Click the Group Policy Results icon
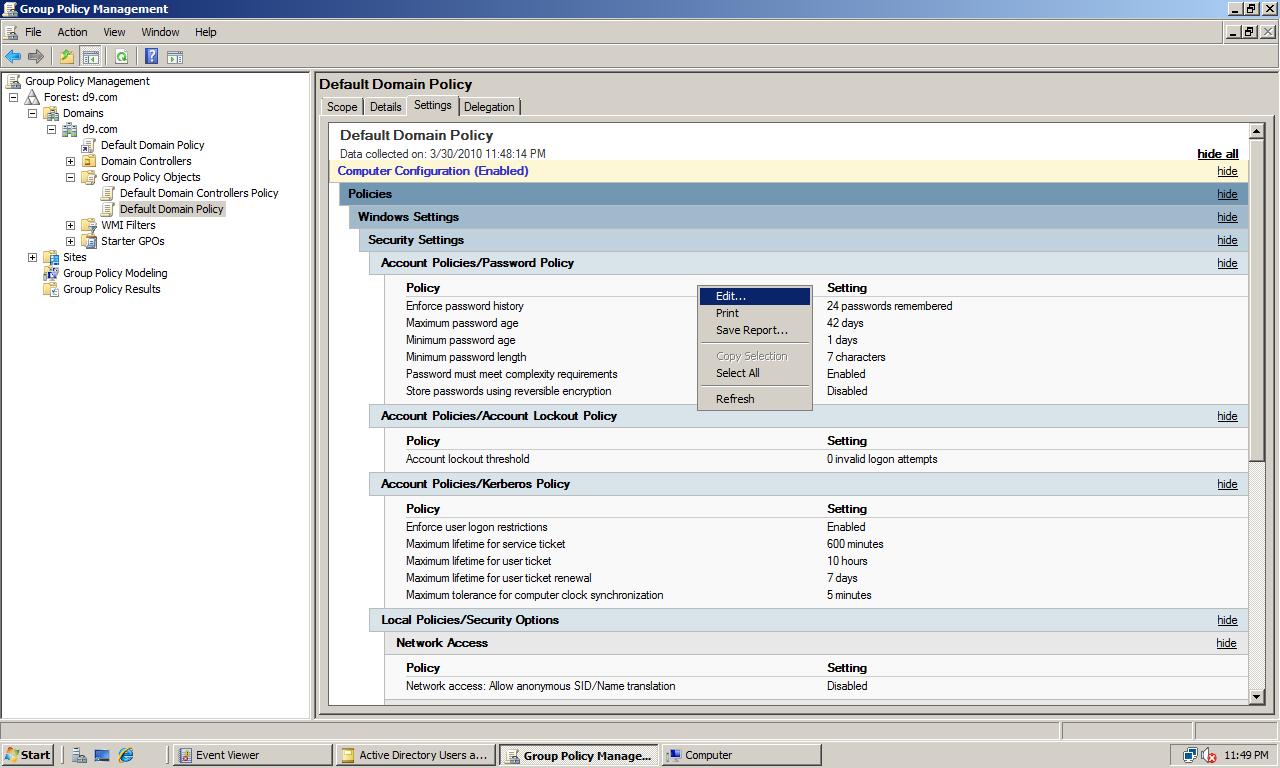 51,289
